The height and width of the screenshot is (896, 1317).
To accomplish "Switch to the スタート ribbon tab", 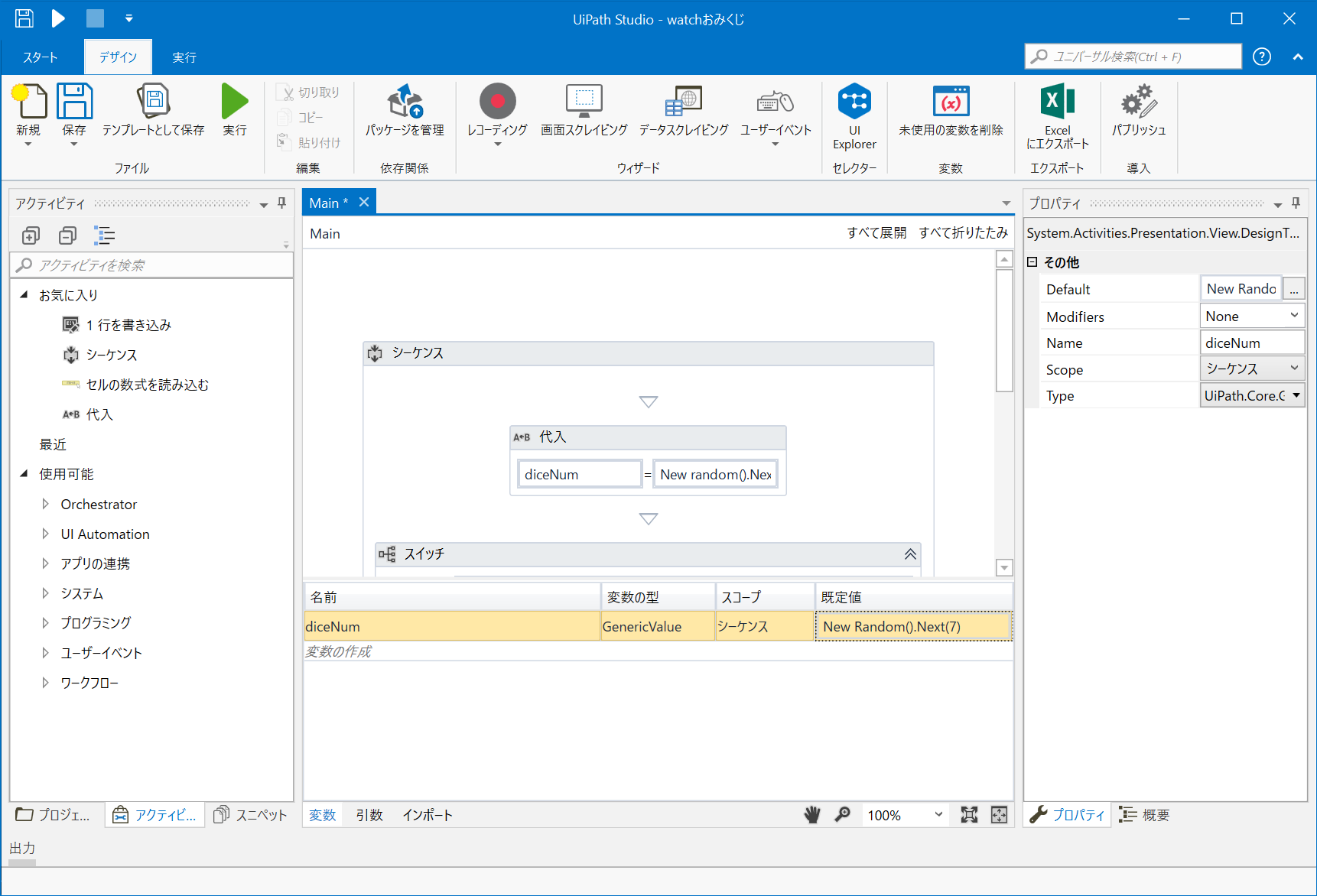I will point(41,57).
